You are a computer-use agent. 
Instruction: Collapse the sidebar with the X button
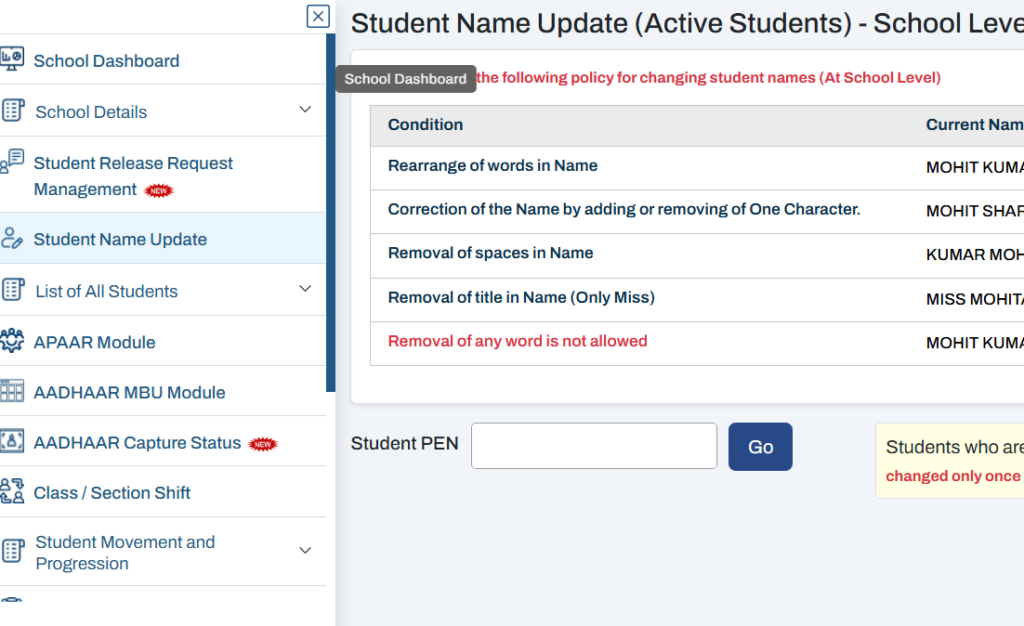click(x=317, y=16)
